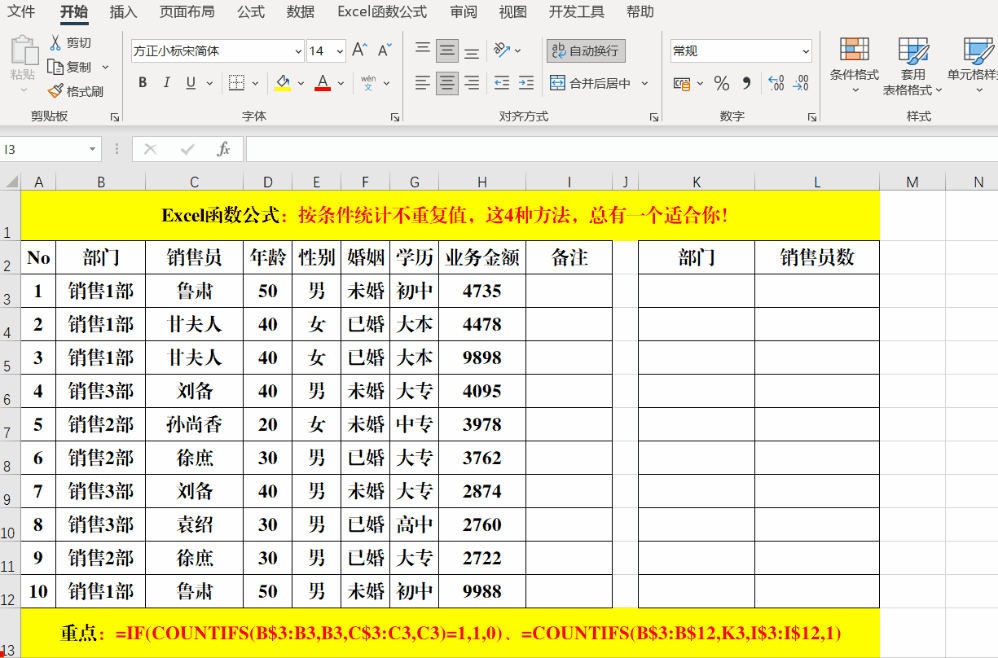
Task: Click accounting number format icon
Action: (x=682, y=83)
